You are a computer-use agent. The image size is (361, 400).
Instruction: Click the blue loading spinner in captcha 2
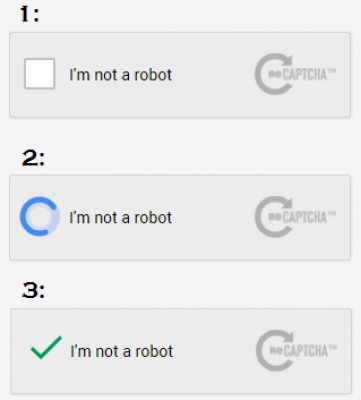click(40, 217)
